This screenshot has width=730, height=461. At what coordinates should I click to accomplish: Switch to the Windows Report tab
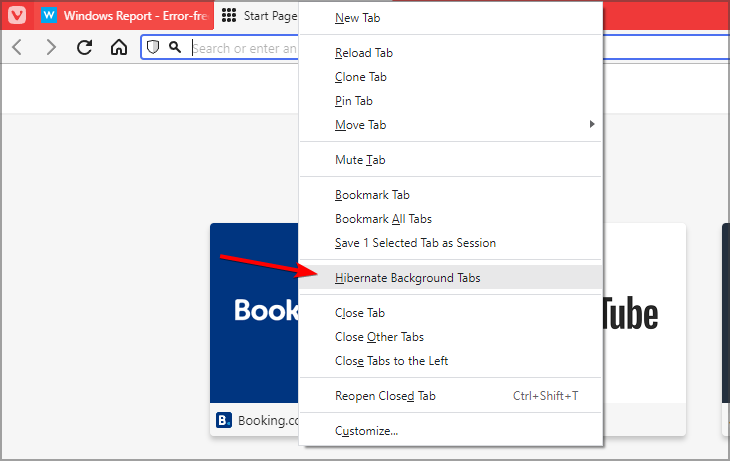(124, 16)
